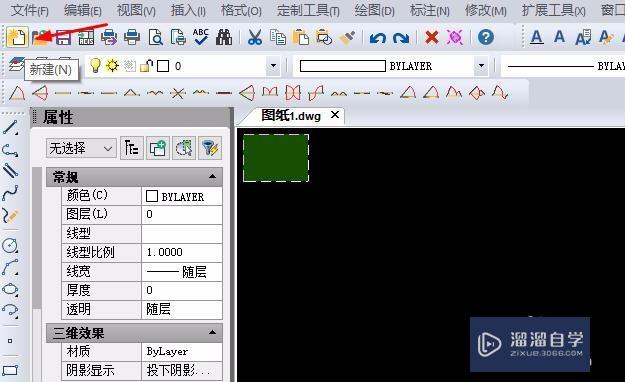Click the New file icon

pos(17,37)
